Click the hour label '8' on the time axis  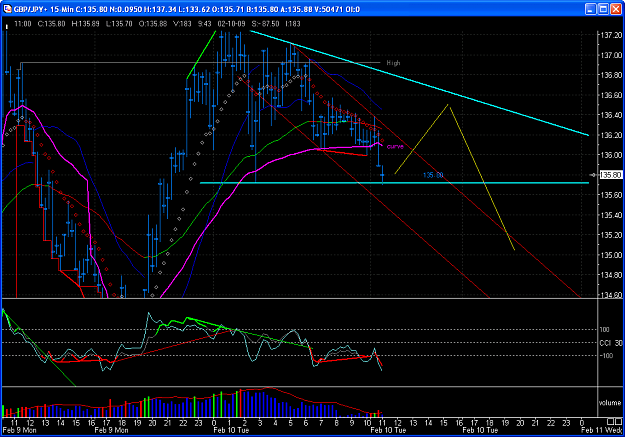tap(336, 423)
